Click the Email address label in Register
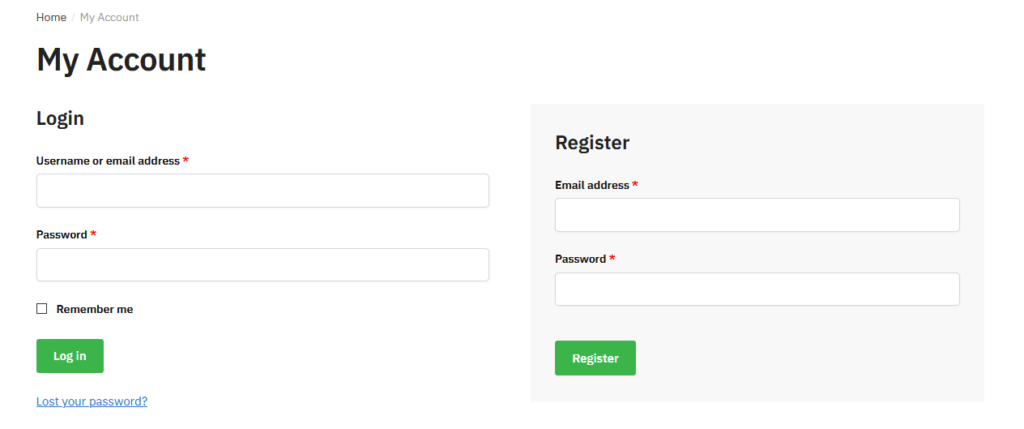Screen dimensions: 1024x429 tap(592, 185)
